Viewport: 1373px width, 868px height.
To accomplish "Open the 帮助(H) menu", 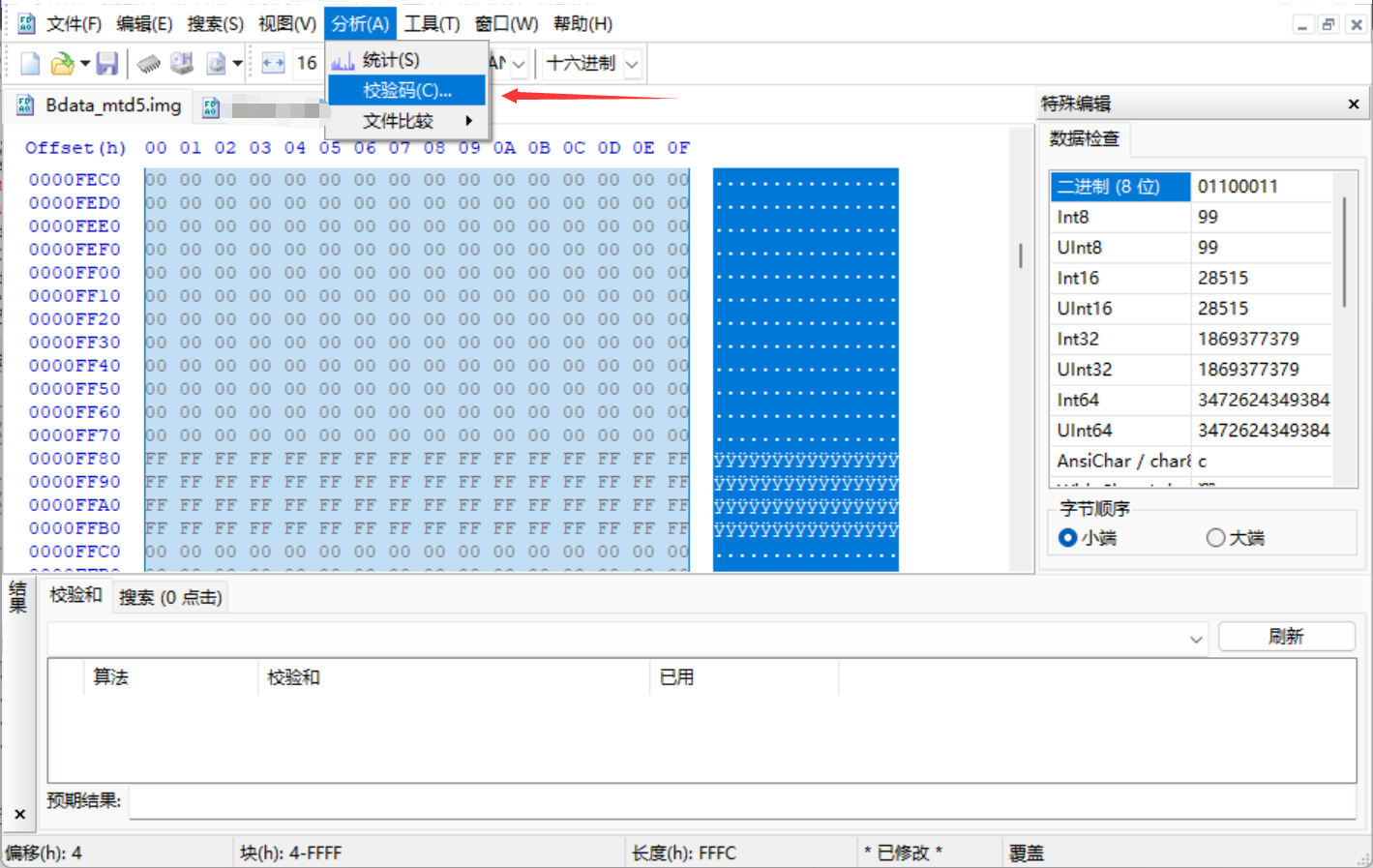I will [x=582, y=24].
